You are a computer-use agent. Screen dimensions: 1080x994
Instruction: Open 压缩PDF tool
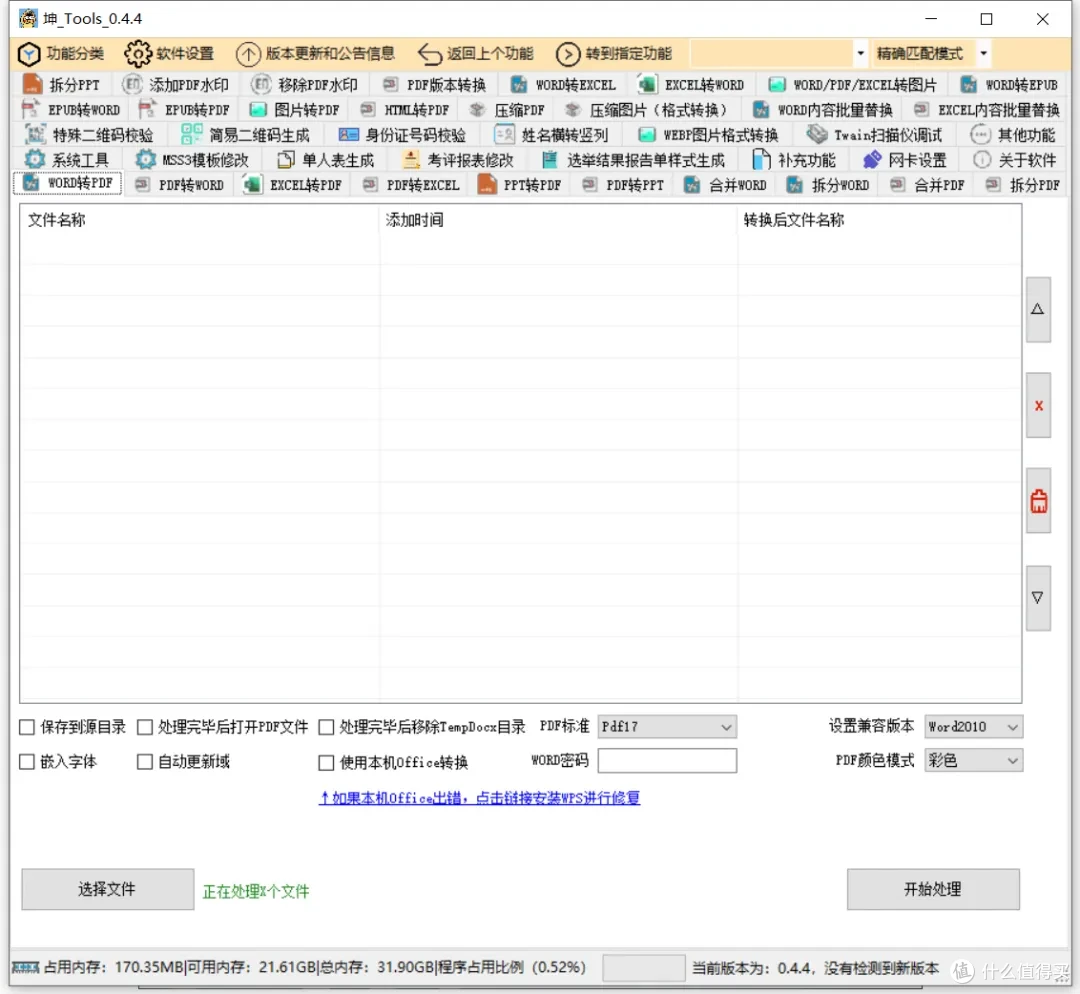click(507, 110)
